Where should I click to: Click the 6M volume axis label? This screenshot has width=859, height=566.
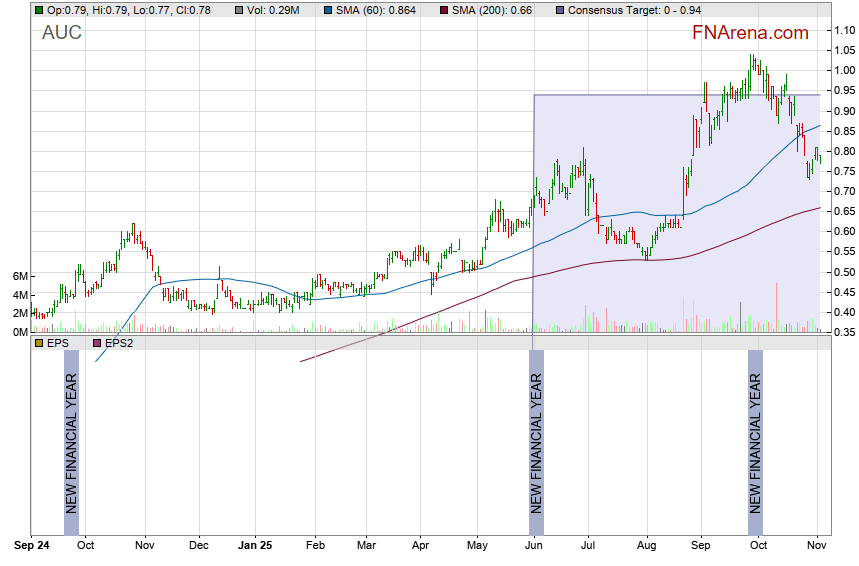click(19, 276)
